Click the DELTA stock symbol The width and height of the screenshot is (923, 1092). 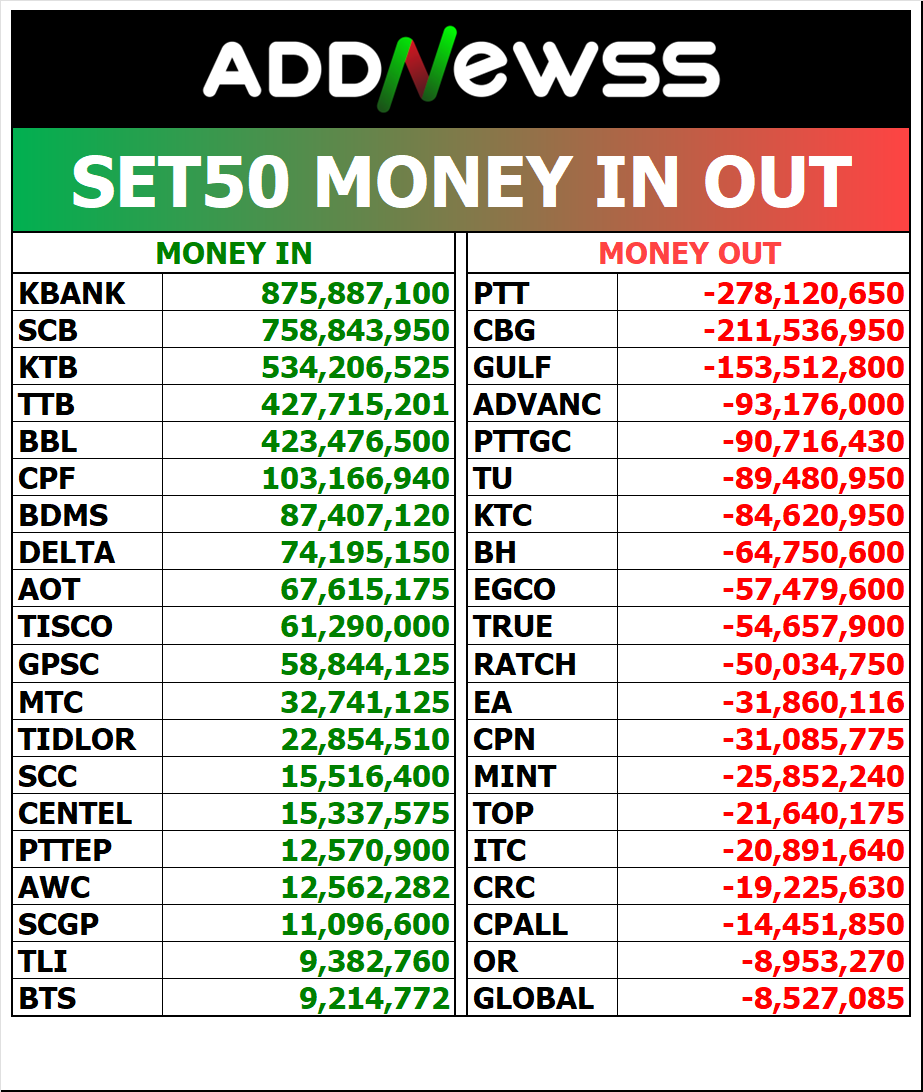click(x=66, y=552)
